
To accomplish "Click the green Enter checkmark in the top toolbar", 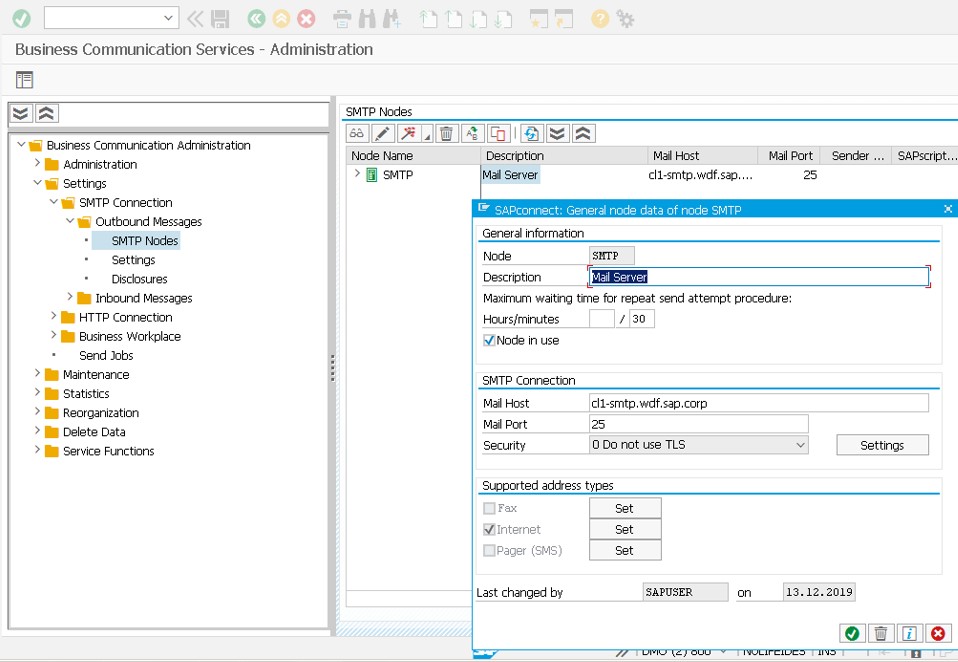I will [x=21, y=18].
